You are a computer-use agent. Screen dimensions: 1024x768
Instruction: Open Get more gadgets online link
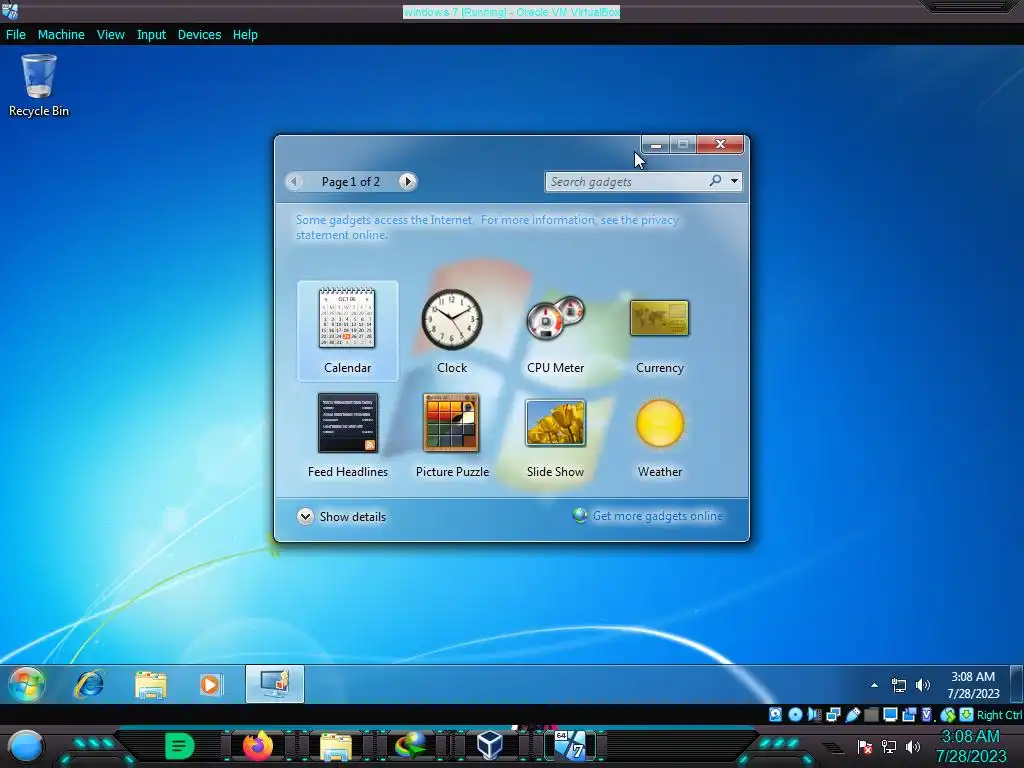(648, 516)
